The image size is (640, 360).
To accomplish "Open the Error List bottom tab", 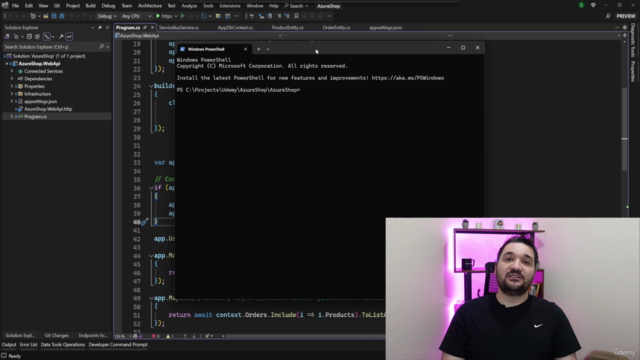I will tap(28, 345).
